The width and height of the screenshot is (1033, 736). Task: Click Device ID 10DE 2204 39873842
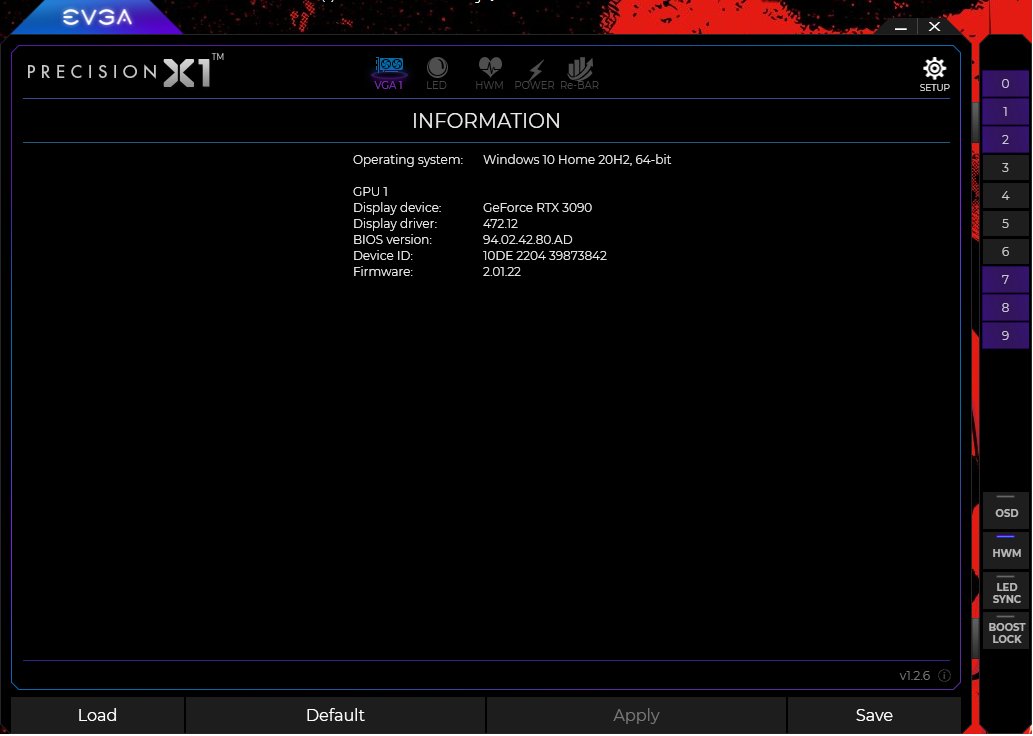click(x=545, y=256)
